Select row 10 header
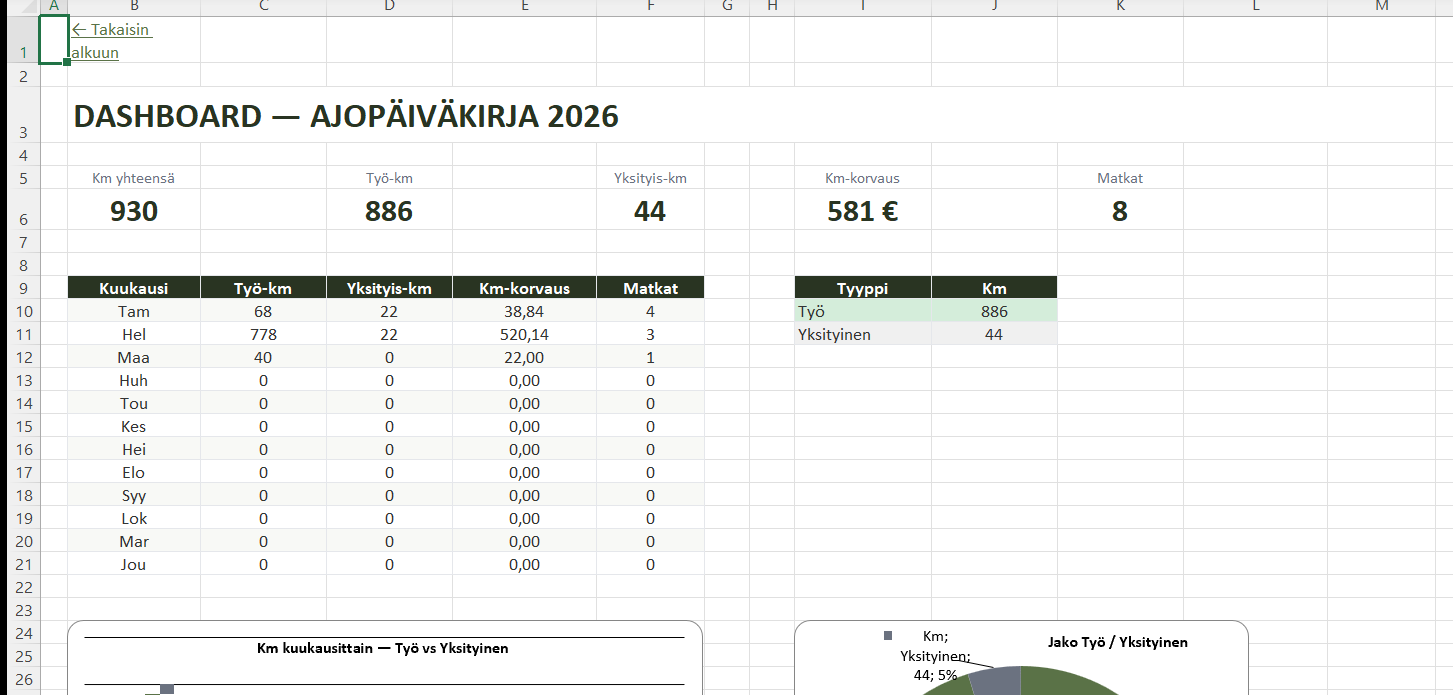This screenshot has width=1453, height=695. click(x=19, y=311)
